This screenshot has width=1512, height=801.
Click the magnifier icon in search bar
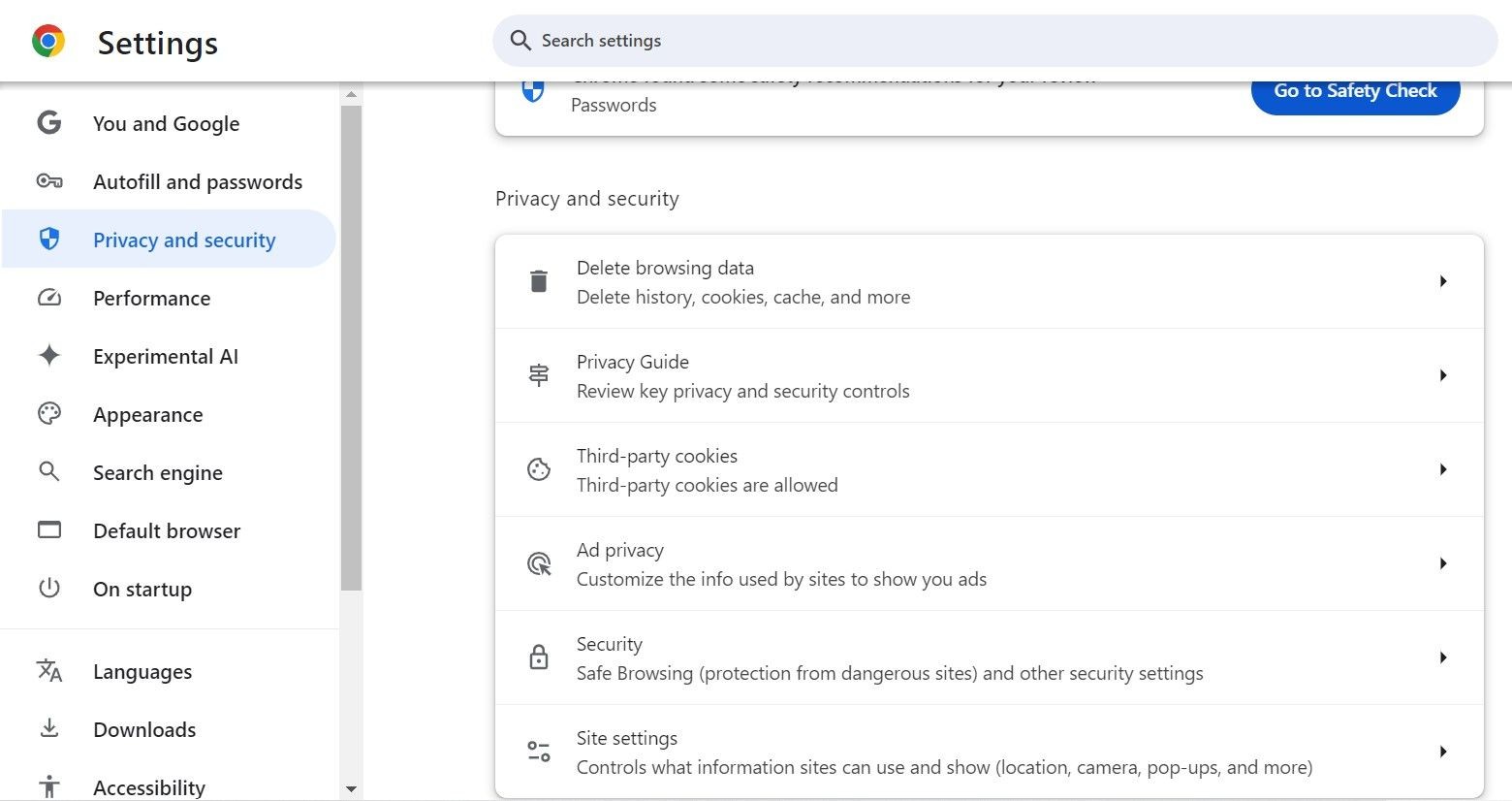pos(520,41)
